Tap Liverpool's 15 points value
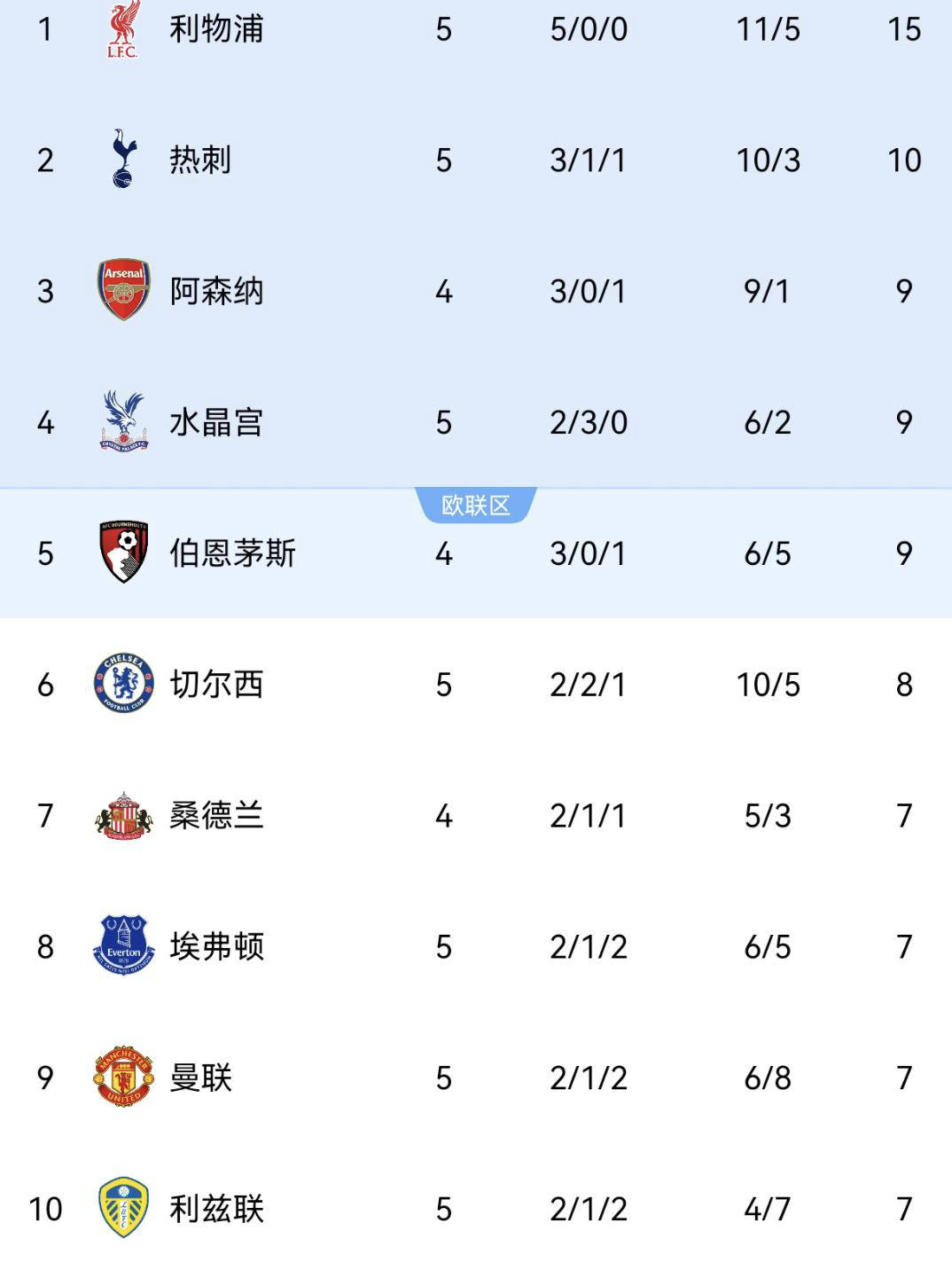952x1270 pixels. click(x=904, y=29)
